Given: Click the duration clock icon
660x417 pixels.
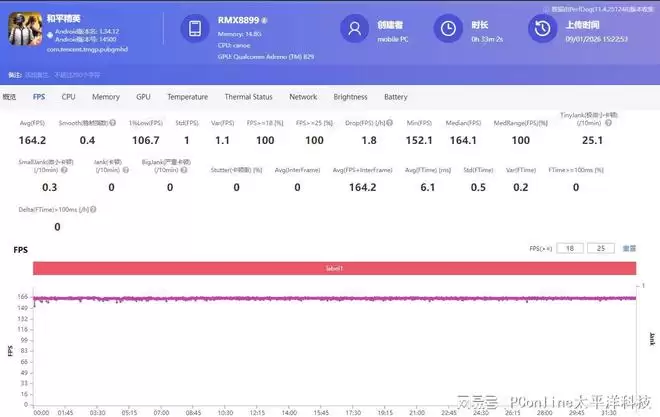Looking at the screenshot, I should pos(451,28).
